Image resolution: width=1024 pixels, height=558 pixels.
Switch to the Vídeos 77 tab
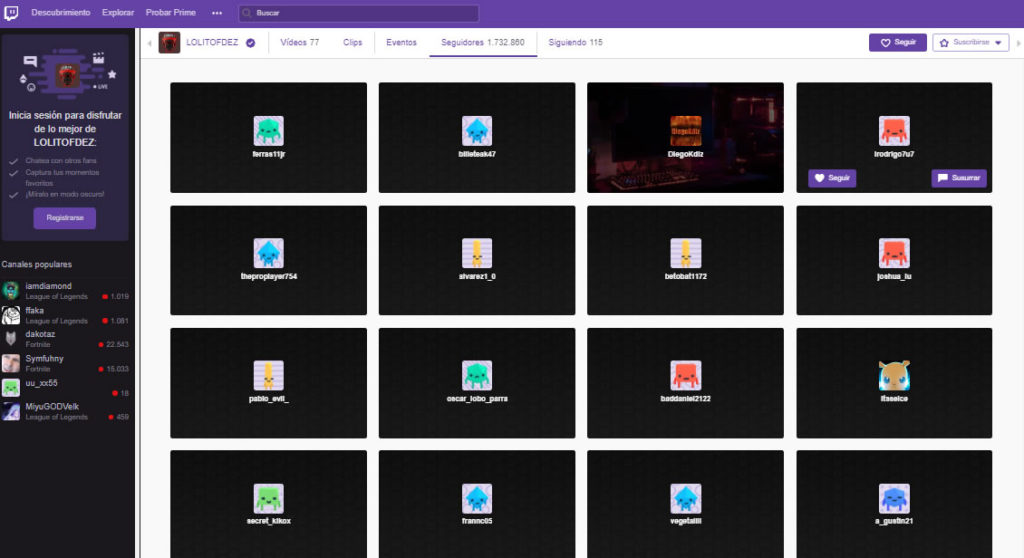(300, 43)
